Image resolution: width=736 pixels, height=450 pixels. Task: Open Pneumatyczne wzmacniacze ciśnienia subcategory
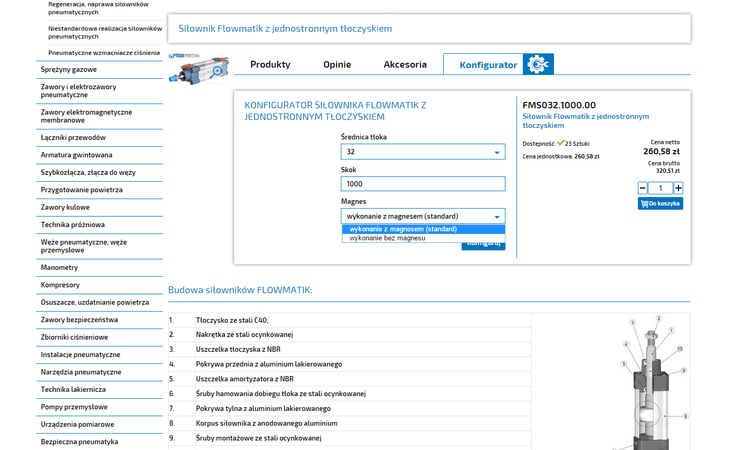pyautogui.click(x=104, y=53)
